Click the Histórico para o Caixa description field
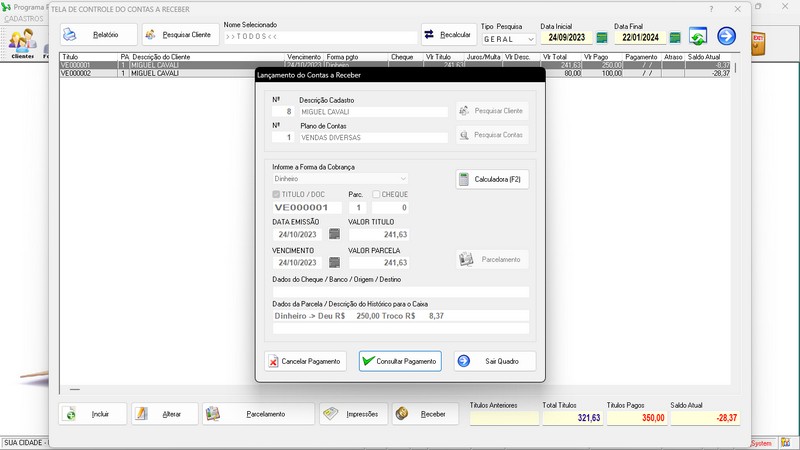The width and height of the screenshot is (800, 450). pyautogui.click(x=401, y=316)
